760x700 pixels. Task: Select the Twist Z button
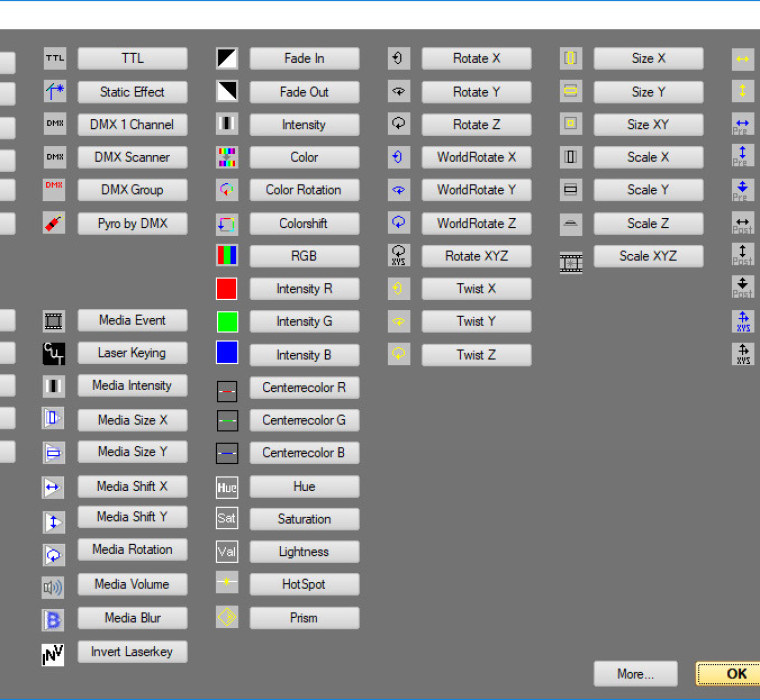pos(476,355)
